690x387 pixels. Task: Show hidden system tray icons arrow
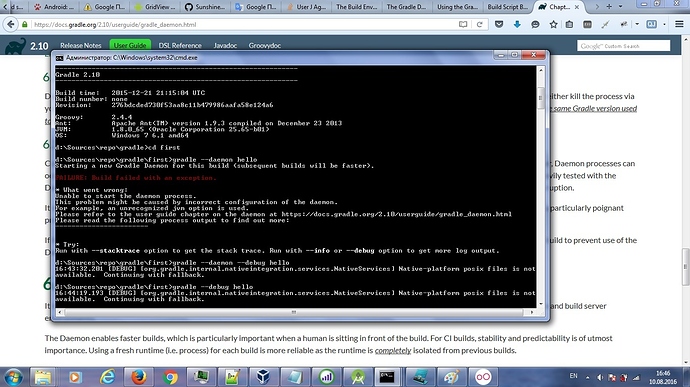point(587,377)
